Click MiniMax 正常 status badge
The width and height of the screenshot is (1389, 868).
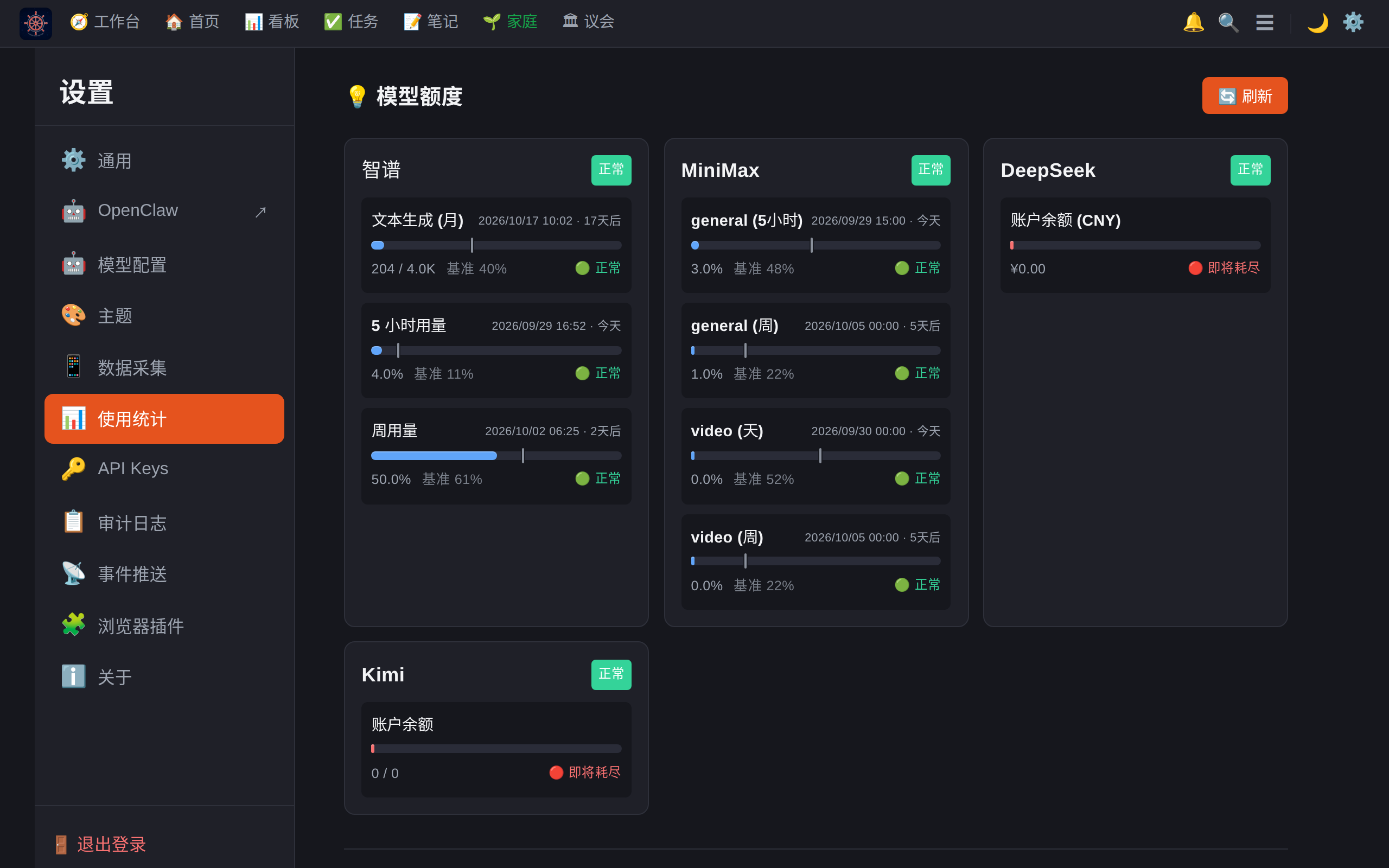click(x=931, y=170)
